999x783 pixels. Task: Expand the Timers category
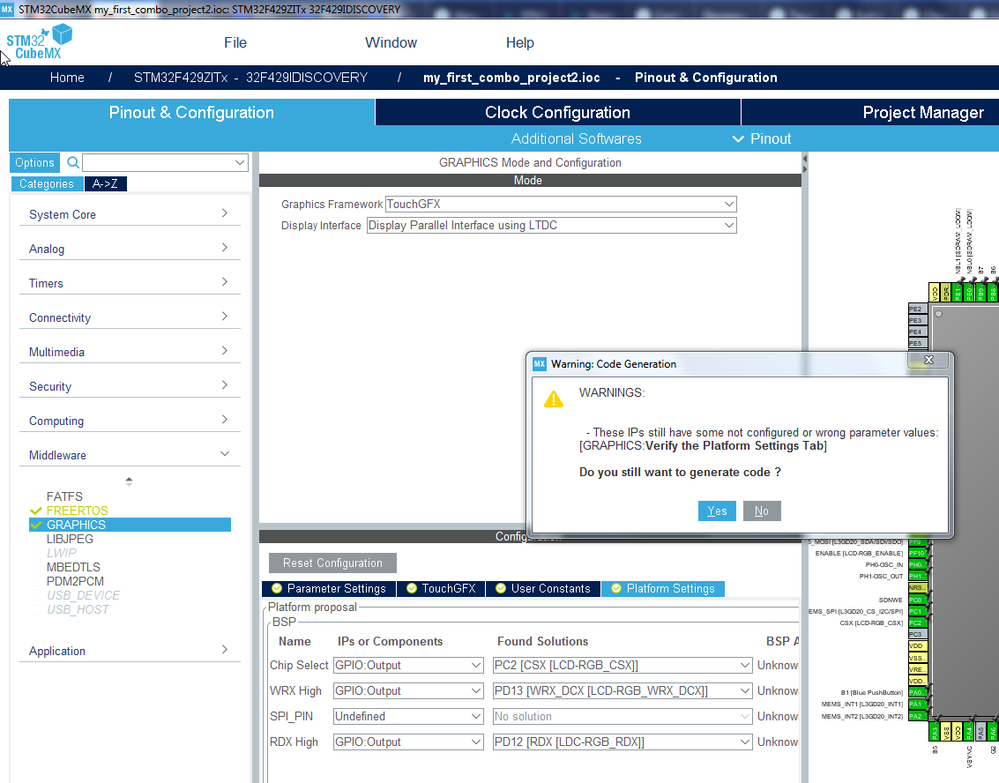tap(129, 284)
